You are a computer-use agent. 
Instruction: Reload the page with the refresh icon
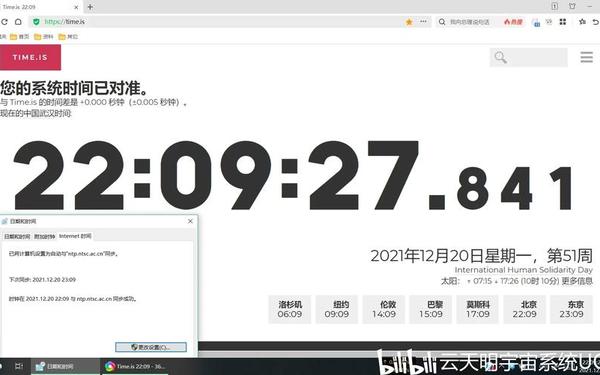[x=4, y=22]
